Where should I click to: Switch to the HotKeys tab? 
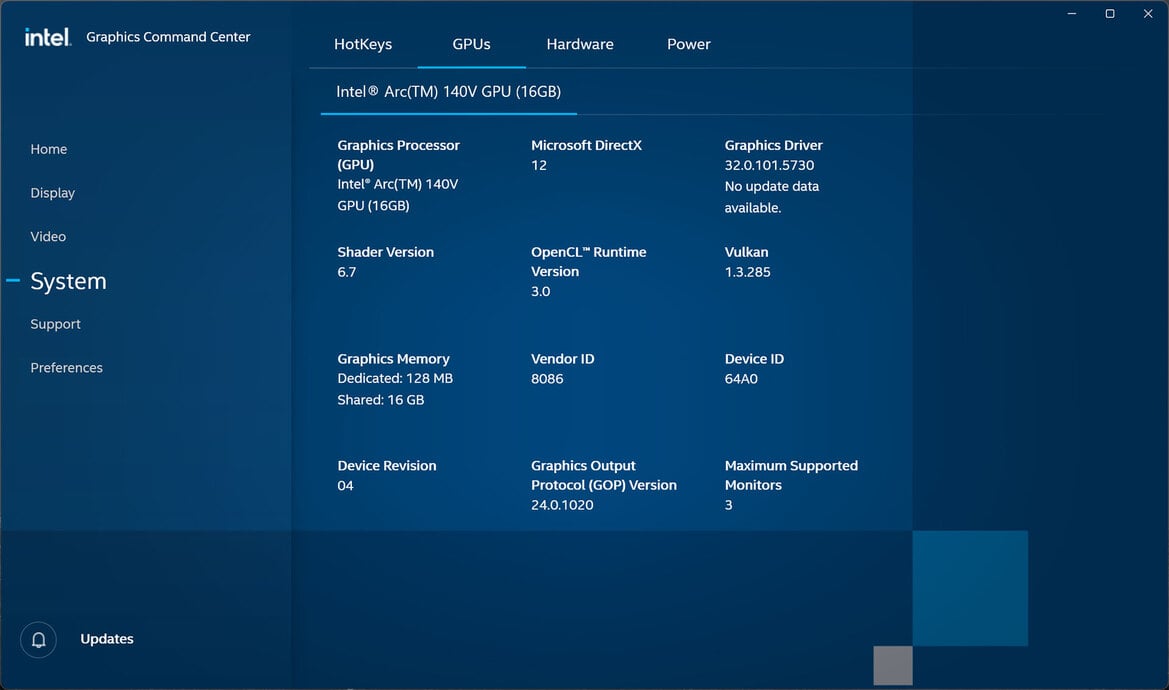click(363, 44)
